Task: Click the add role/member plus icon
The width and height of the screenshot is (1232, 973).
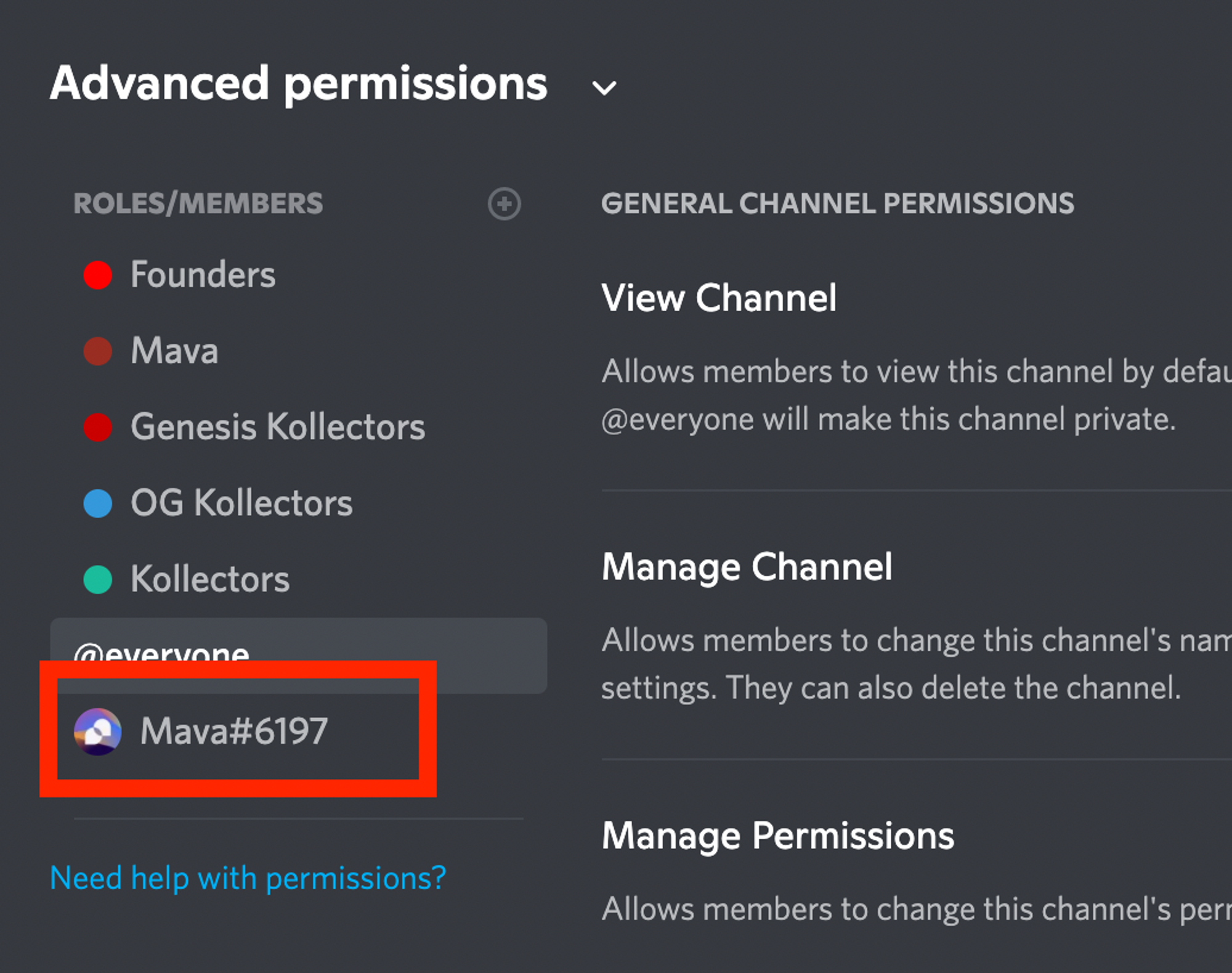Action: click(505, 203)
